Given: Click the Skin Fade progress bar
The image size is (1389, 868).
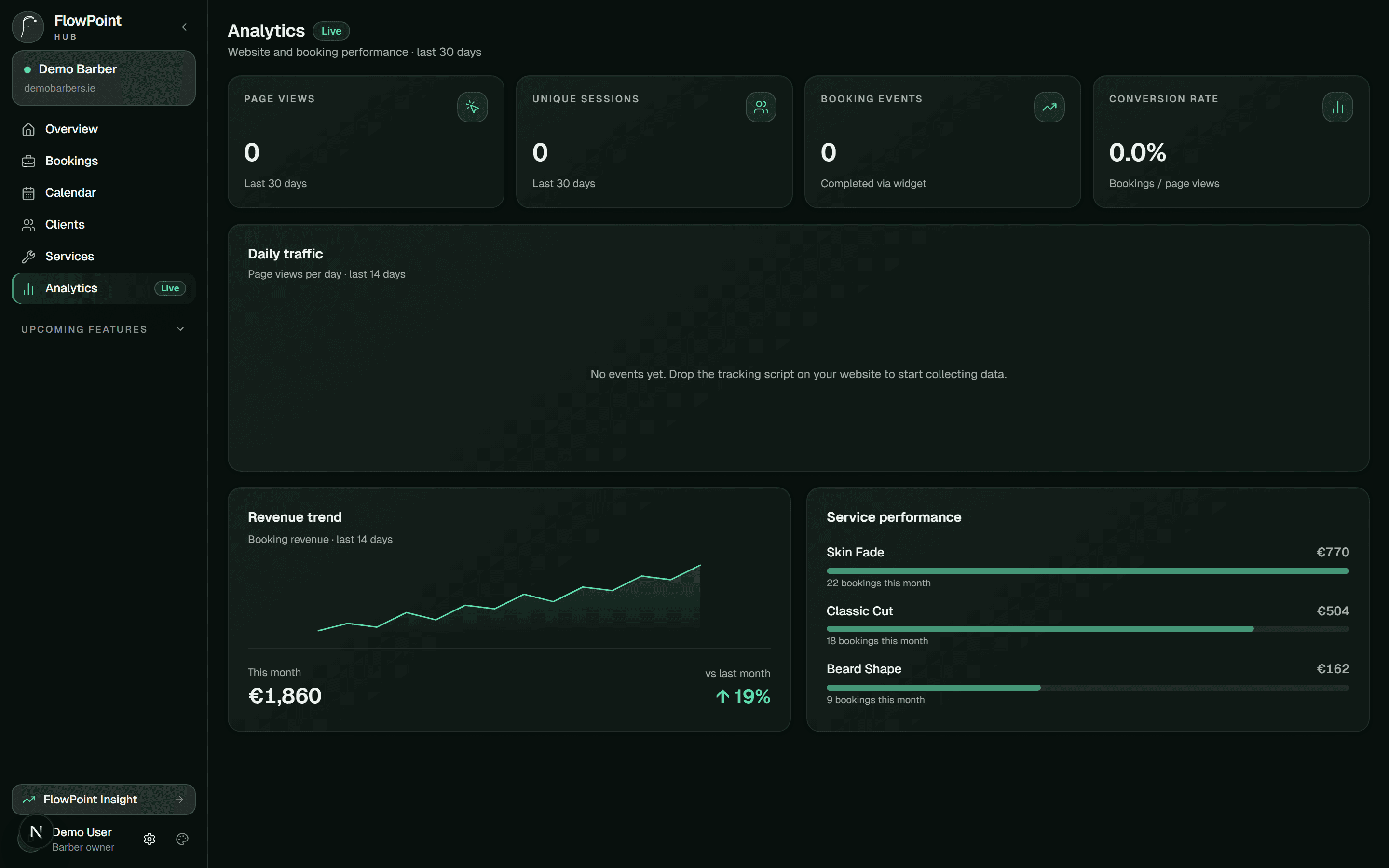Looking at the screenshot, I should pos(1088,570).
